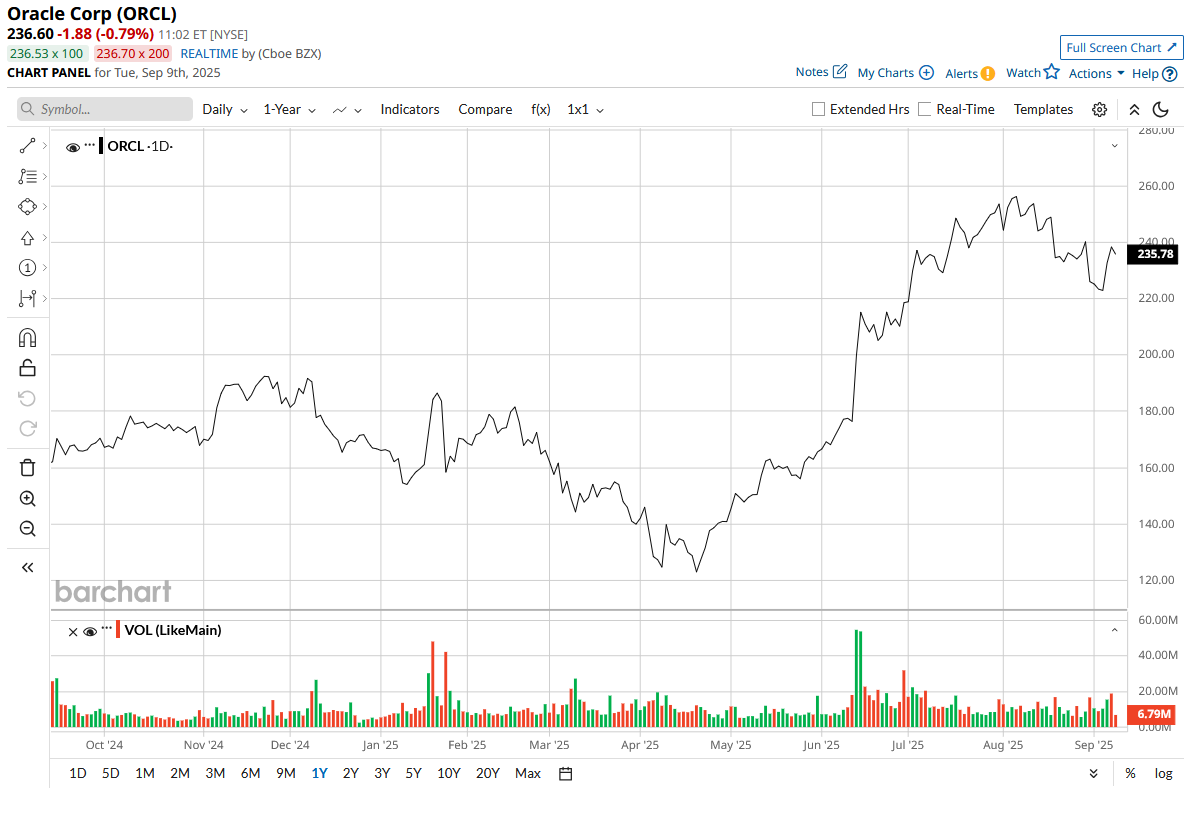Click the Alerts link
1204x831 pixels.
(x=961, y=74)
